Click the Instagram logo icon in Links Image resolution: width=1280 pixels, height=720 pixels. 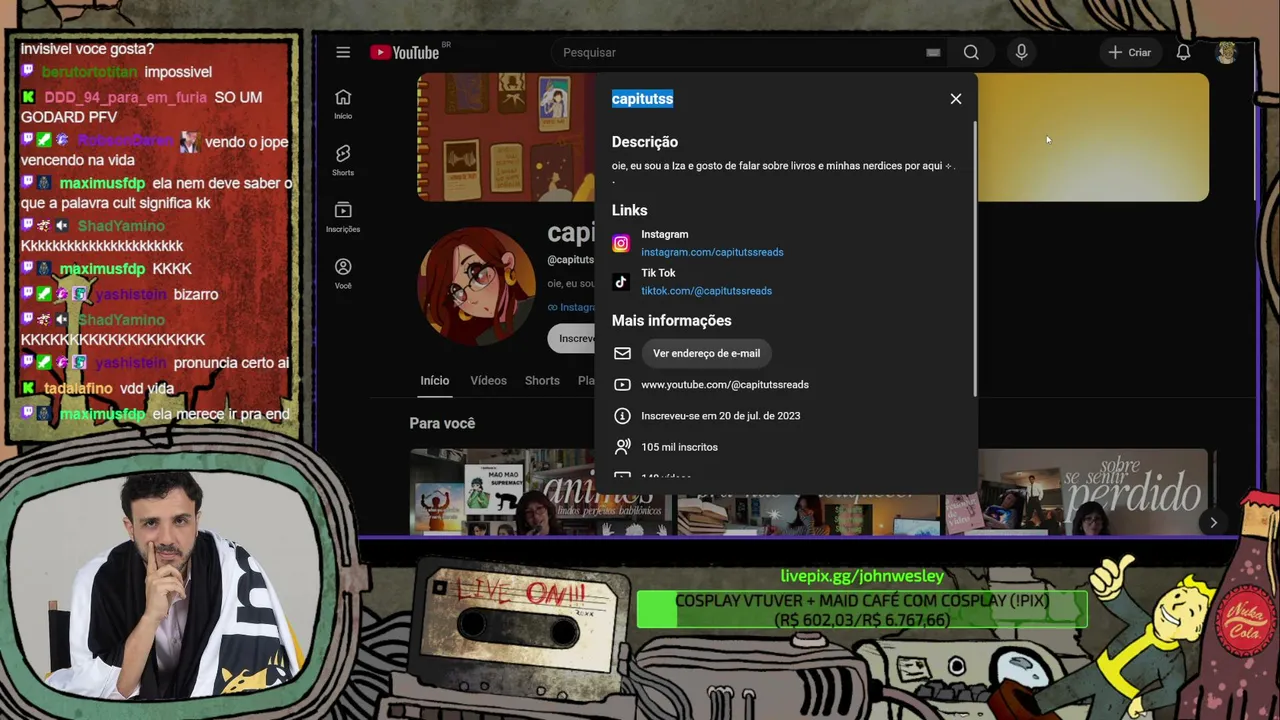[621, 243]
